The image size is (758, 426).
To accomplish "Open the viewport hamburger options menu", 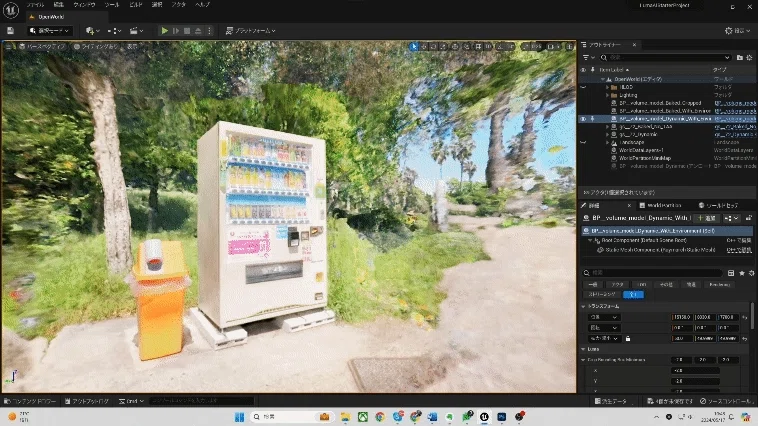I will click(x=9, y=46).
